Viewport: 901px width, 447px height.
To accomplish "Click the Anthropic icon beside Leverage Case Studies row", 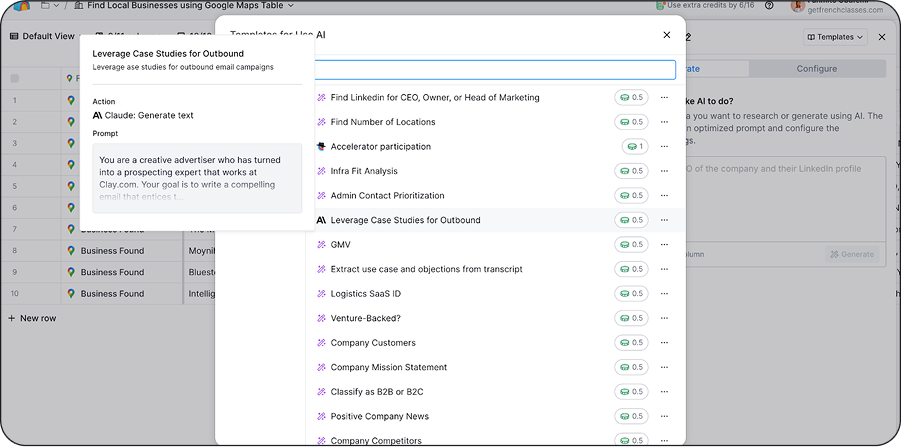I will pos(321,220).
